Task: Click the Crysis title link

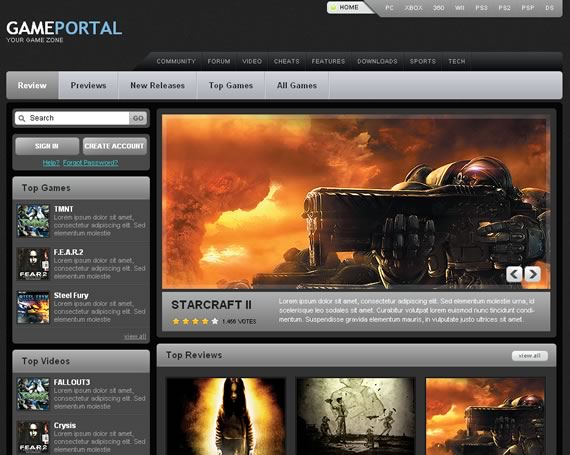Action: coord(65,426)
